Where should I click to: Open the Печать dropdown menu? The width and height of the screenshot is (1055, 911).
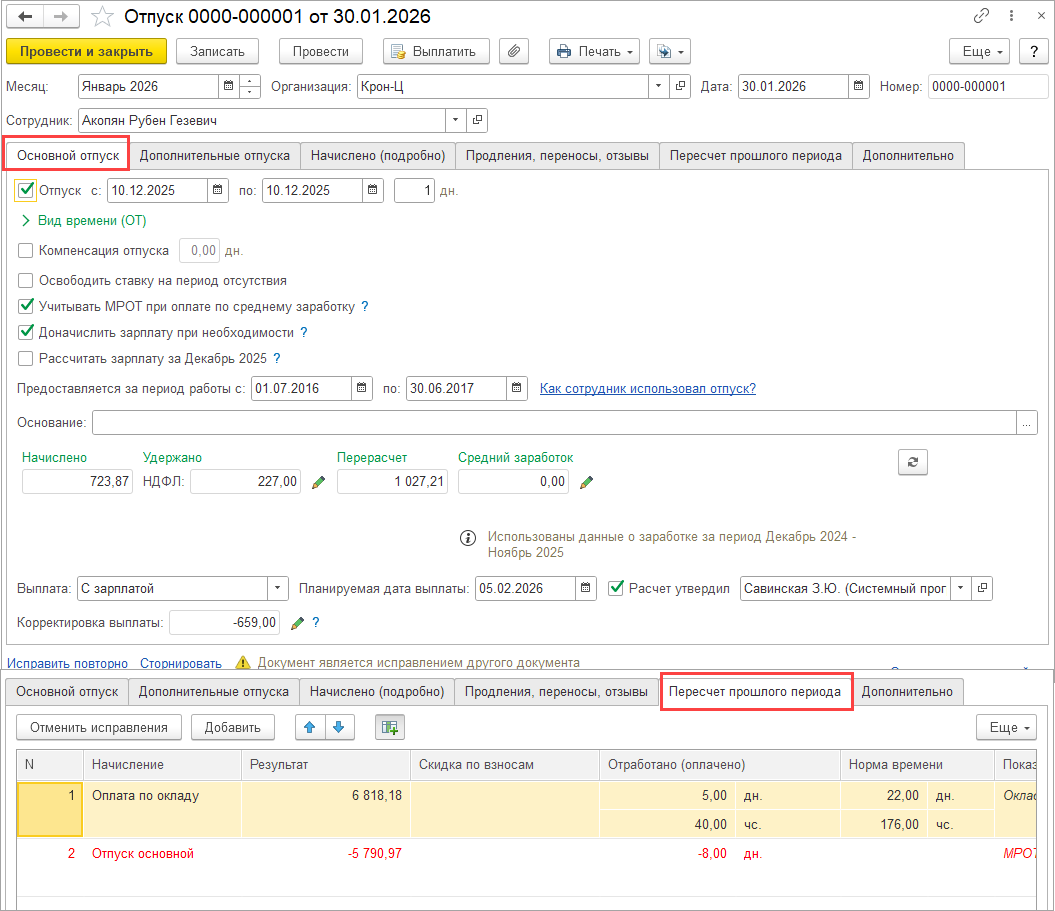[594, 52]
